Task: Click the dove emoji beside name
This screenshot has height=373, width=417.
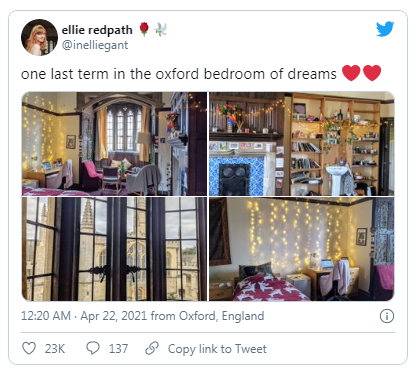Action: coord(160,29)
